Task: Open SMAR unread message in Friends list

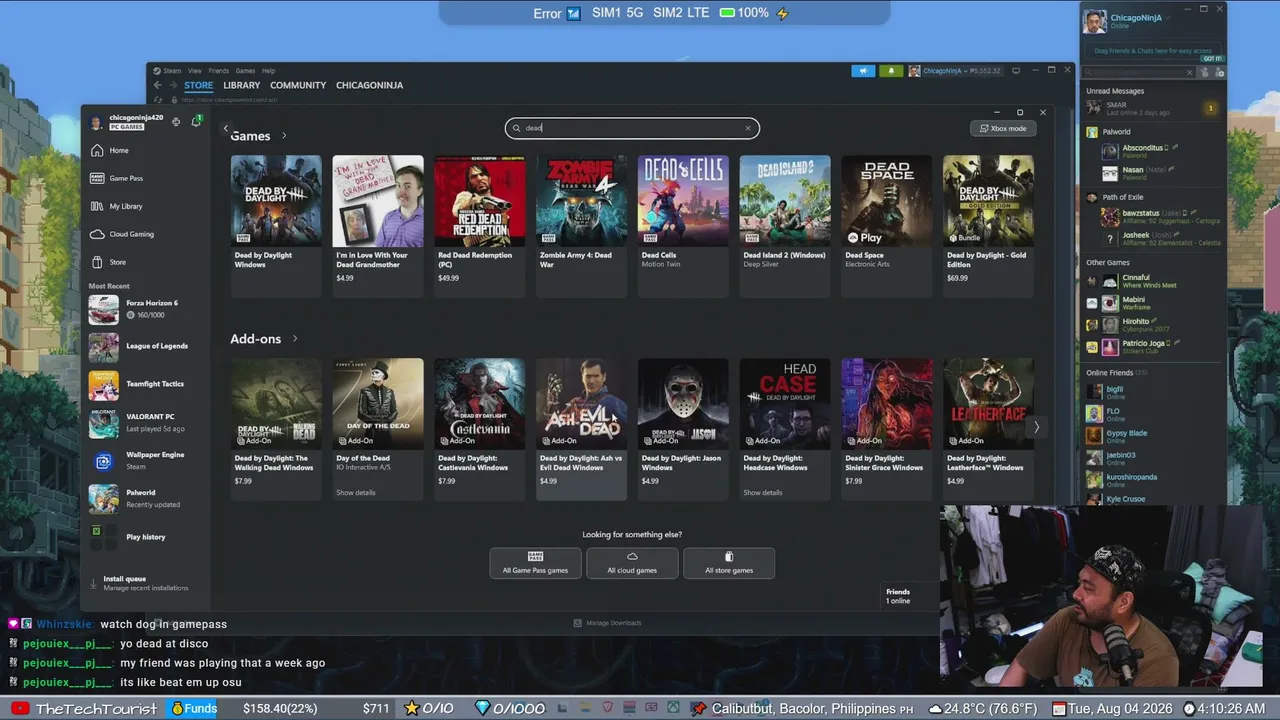Action: coord(1153,108)
